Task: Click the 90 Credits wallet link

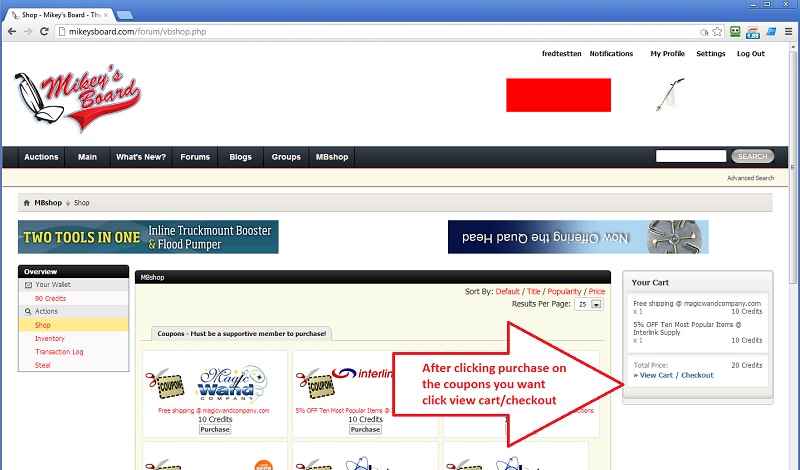Action: coord(50,299)
